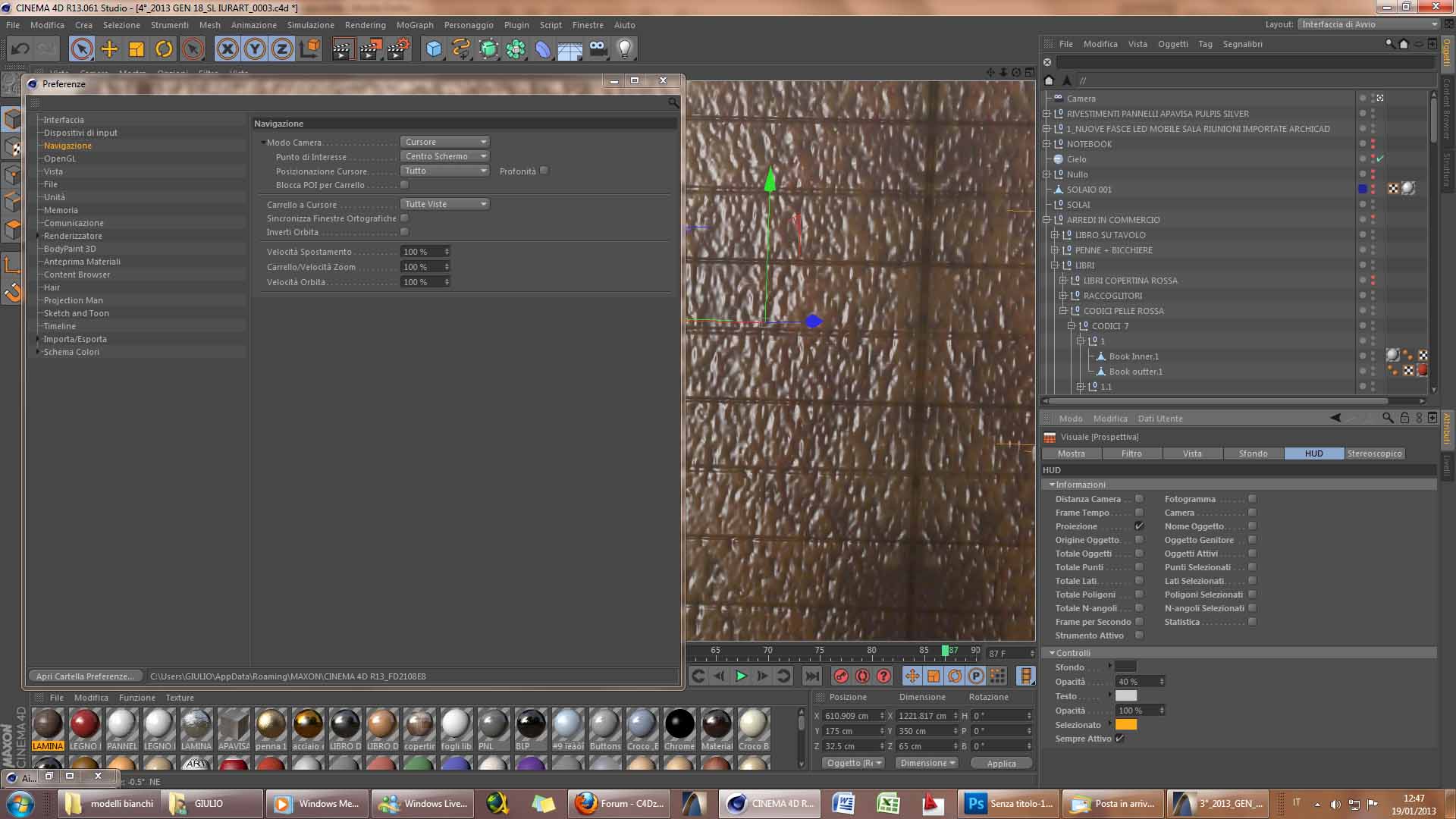1456x819 pixels.
Task: Switch to the Stereoscopico tab
Action: pyautogui.click(x=1374, y=453)
